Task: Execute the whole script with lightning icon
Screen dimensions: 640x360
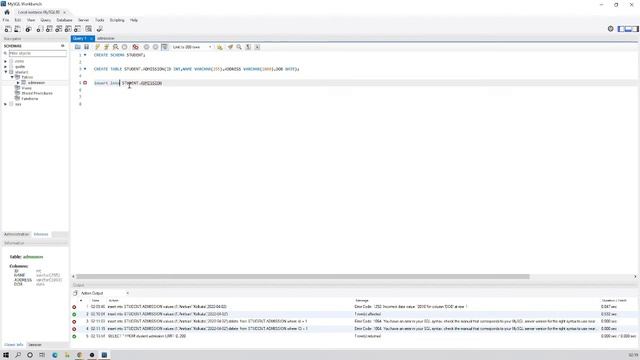Action: pyautogui.click(x=97, y=47)
